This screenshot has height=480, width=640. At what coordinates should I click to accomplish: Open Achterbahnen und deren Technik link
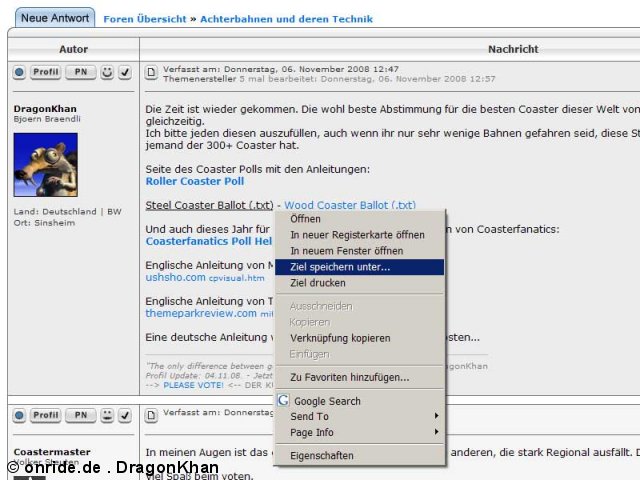[x=287, y=19]
